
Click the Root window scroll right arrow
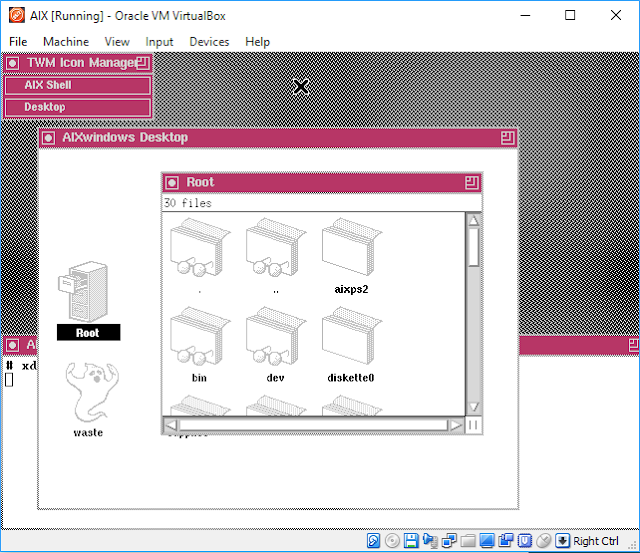456,425
